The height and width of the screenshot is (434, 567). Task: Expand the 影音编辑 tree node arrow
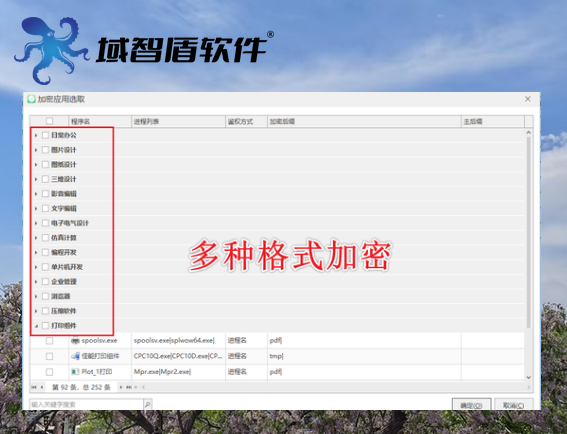pos(36,194)
